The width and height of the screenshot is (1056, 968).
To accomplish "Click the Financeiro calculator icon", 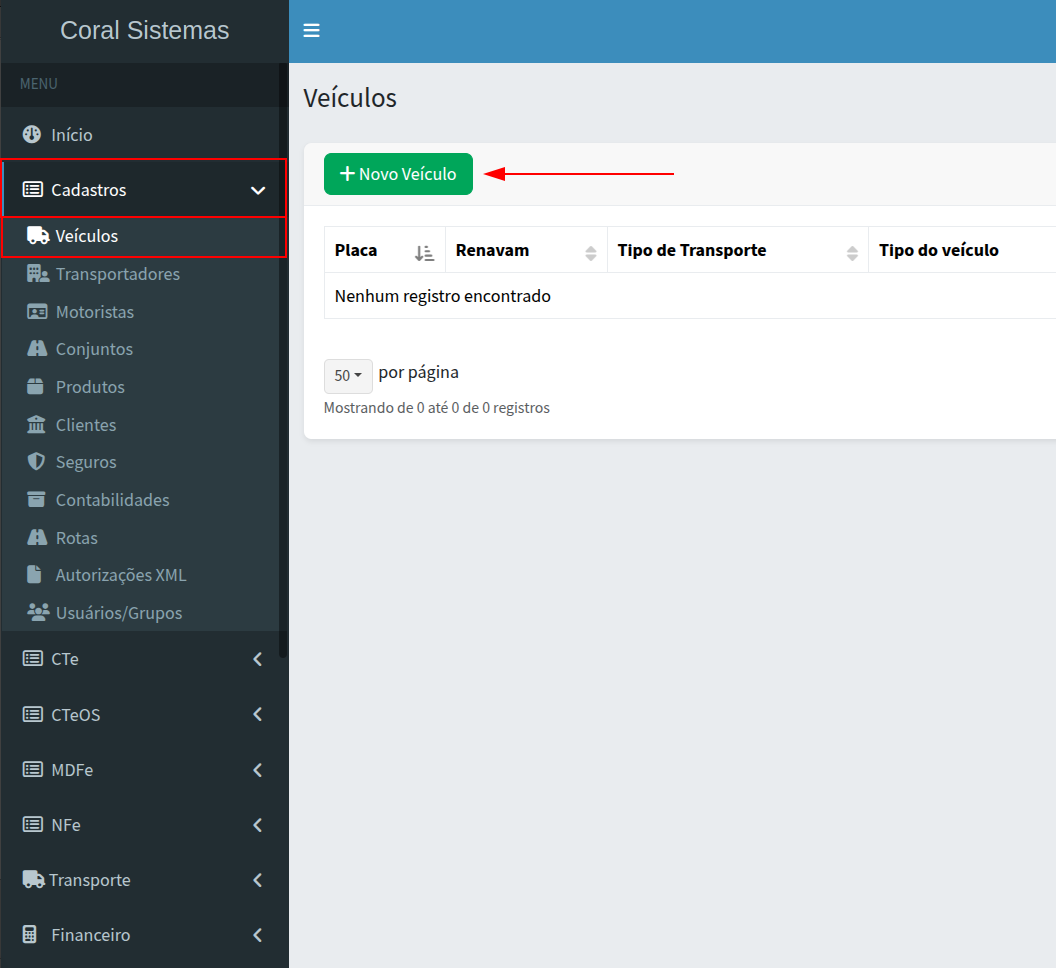I will click(x=32, y=935).
